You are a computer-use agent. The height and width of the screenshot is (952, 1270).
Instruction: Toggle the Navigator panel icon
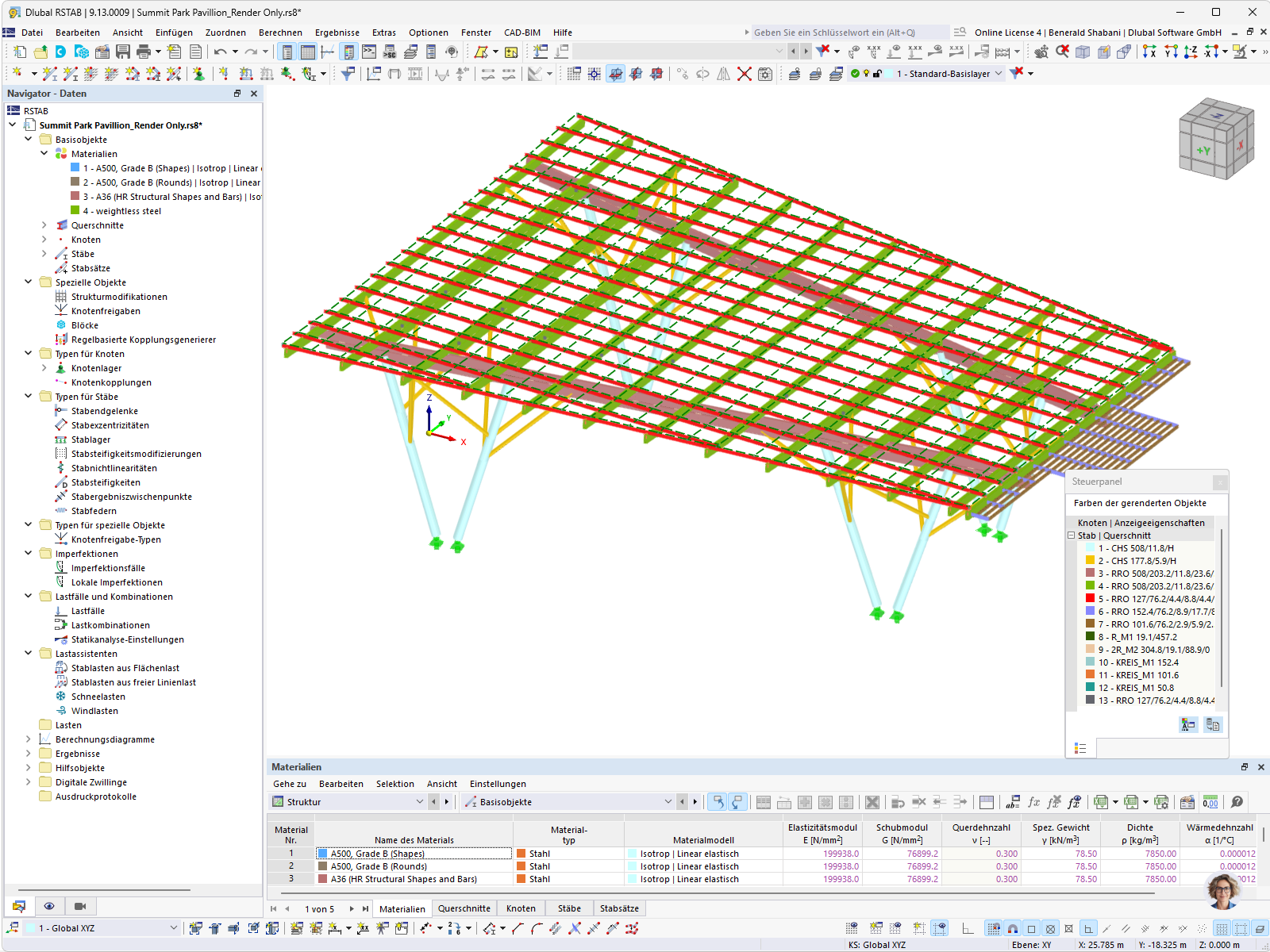tap(287, 52)
